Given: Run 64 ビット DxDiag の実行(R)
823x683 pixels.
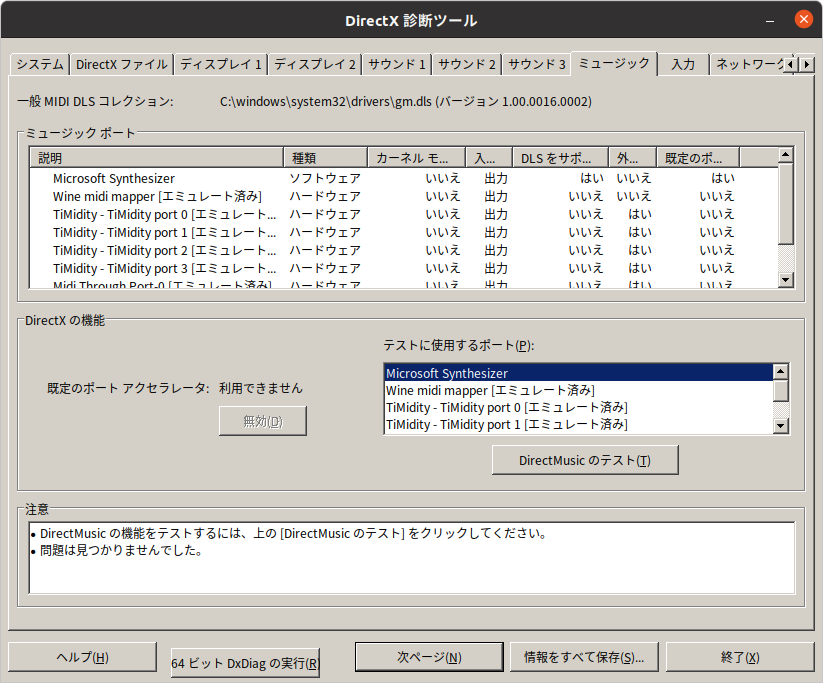Looking at the screenshot, I should pos(245,664).
